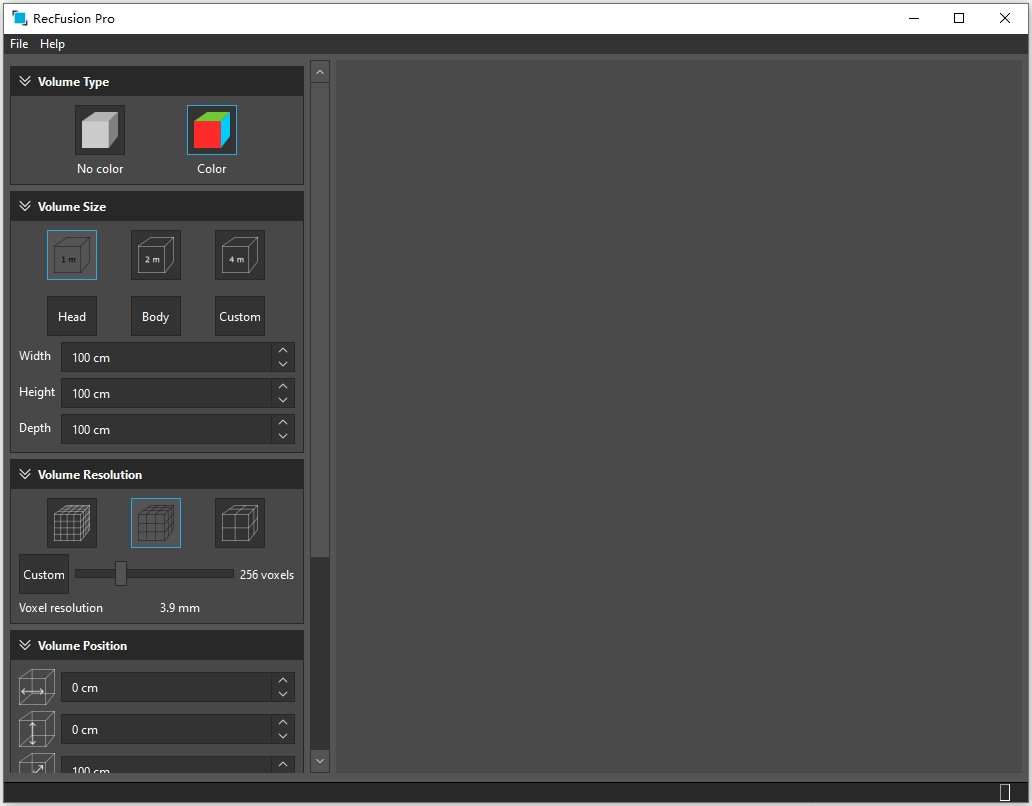The height and width of the screenshot is (806, 1032).
Task: Choose the 1 m volume size cube
Action: [72, 255]
